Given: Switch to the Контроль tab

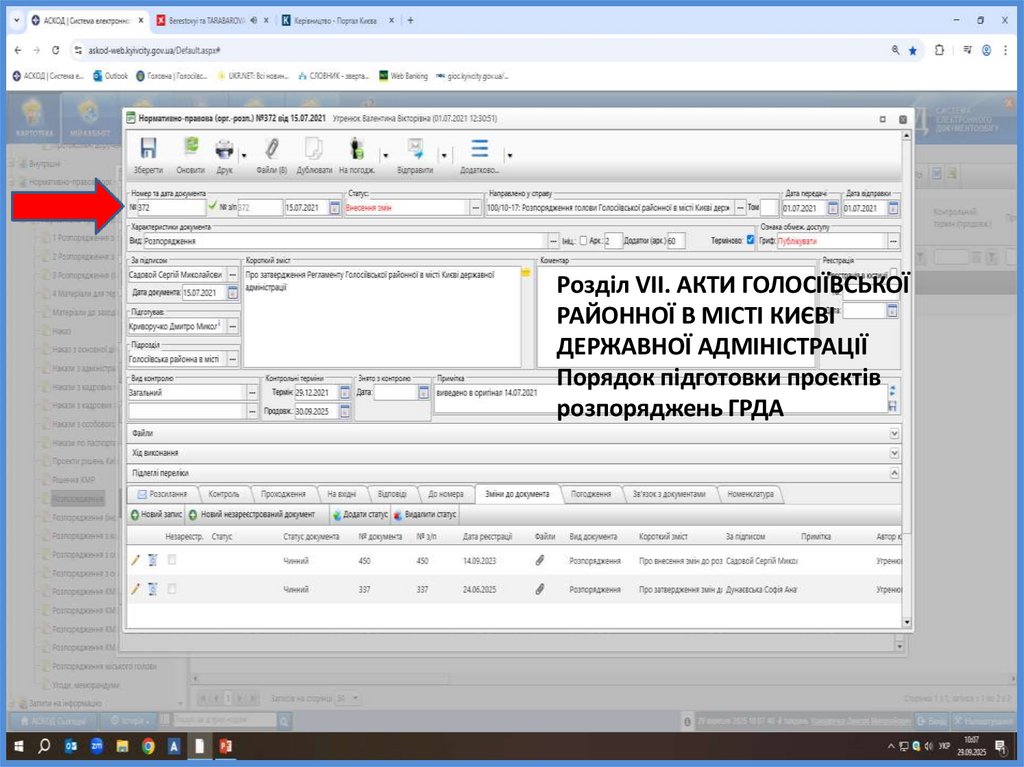Looking at the screenshot, I should (x=225, y=494).
